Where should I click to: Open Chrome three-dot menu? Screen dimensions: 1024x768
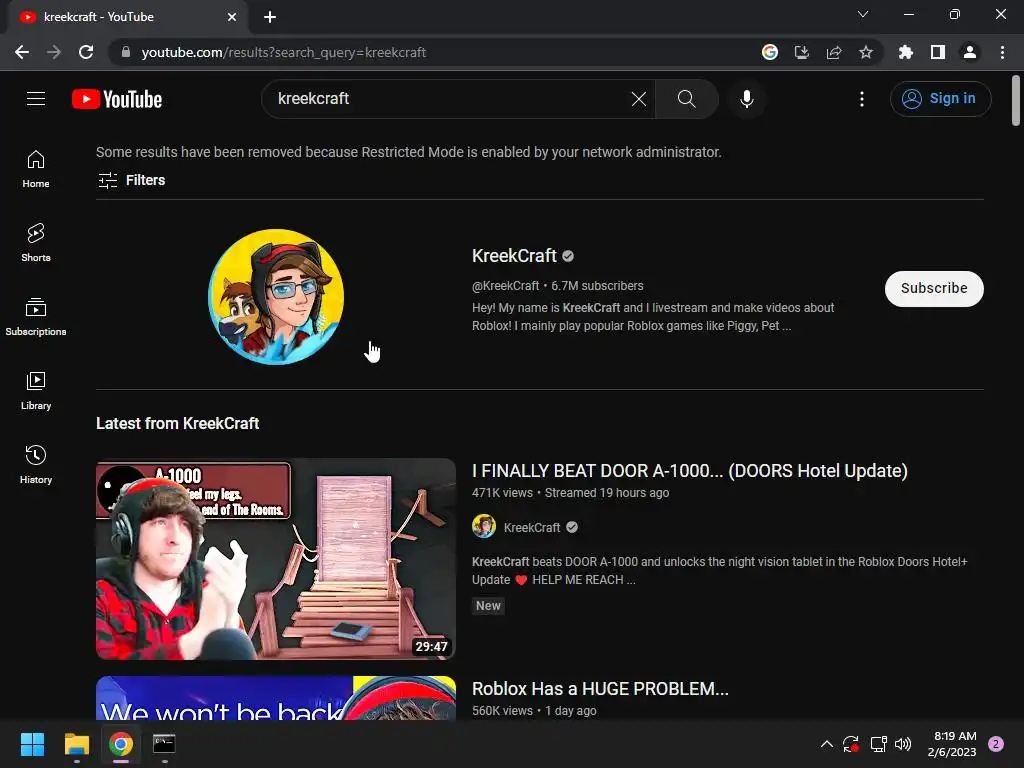pos(1002,52)
